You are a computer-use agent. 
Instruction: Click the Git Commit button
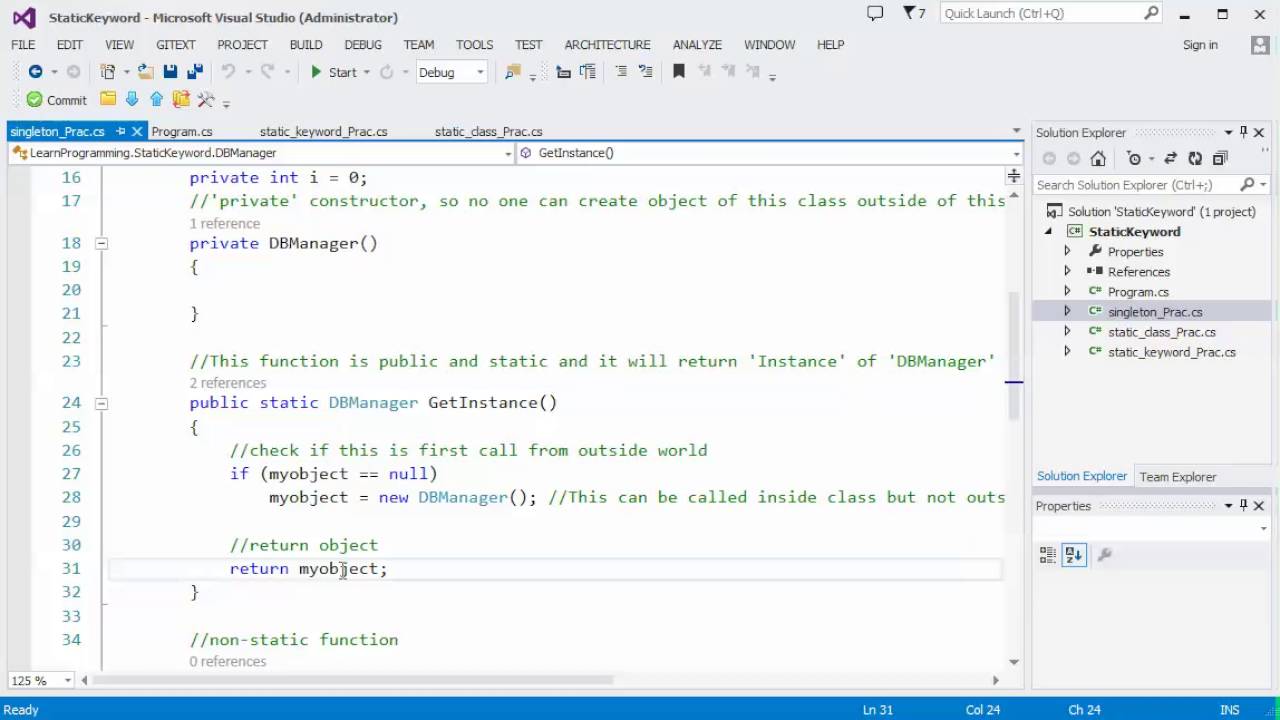(x=57, y=100)
